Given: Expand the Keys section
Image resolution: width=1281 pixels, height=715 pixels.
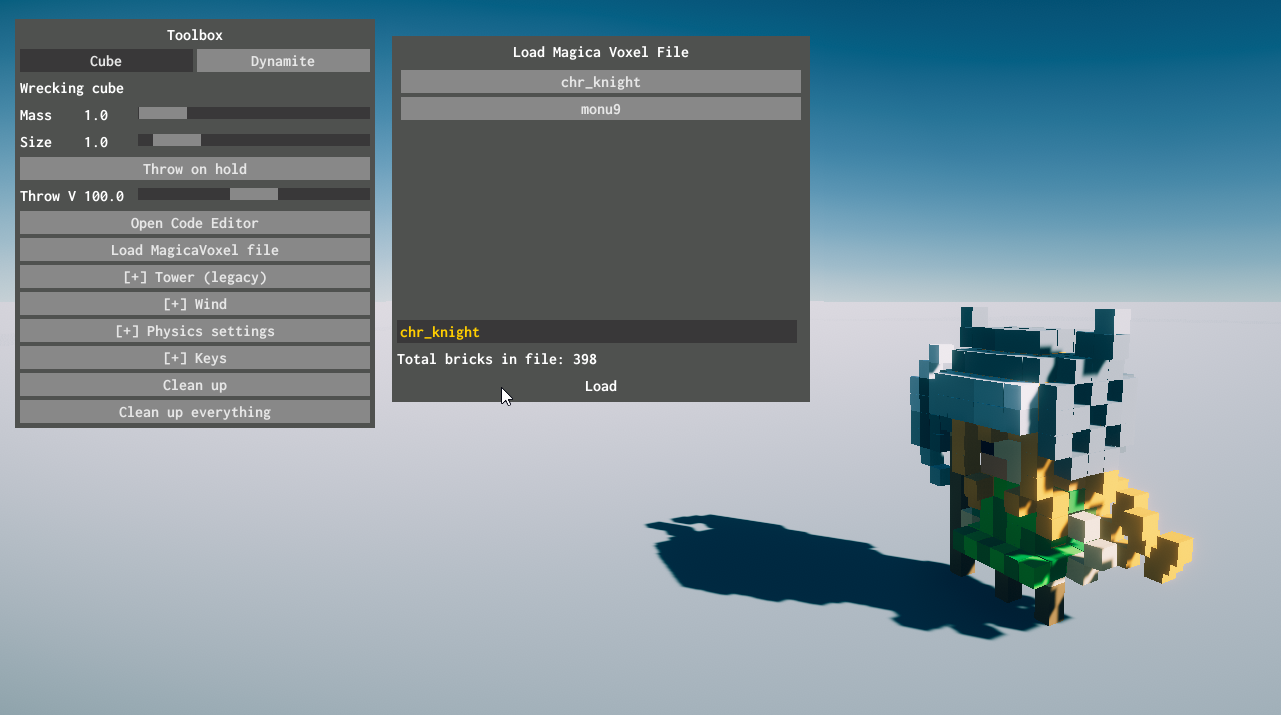Looking at the screenshot, I should [195, 358].
